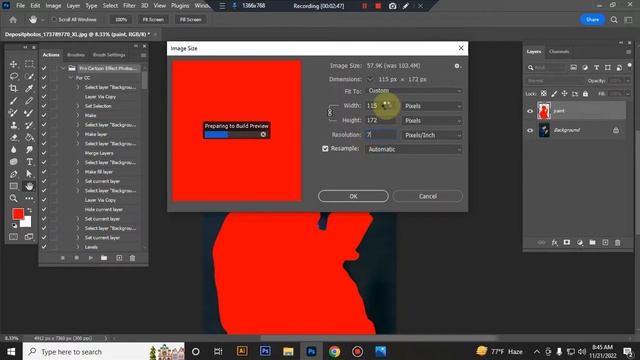Select the Zoom tool
The height and width of the screenshot is (360, 640).
[13, 199]
